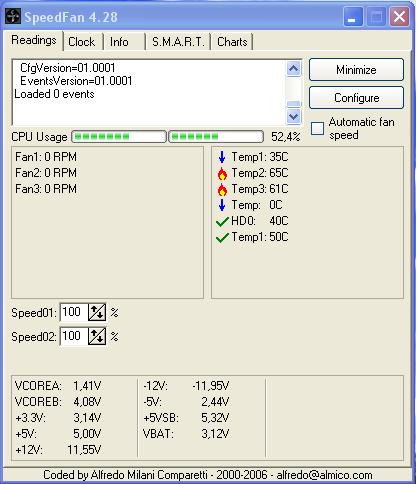The height and width of the screenshot is (484, 418).
Task: Switch to the S.M.A.R.T. tab
Action: click(178, 42)
